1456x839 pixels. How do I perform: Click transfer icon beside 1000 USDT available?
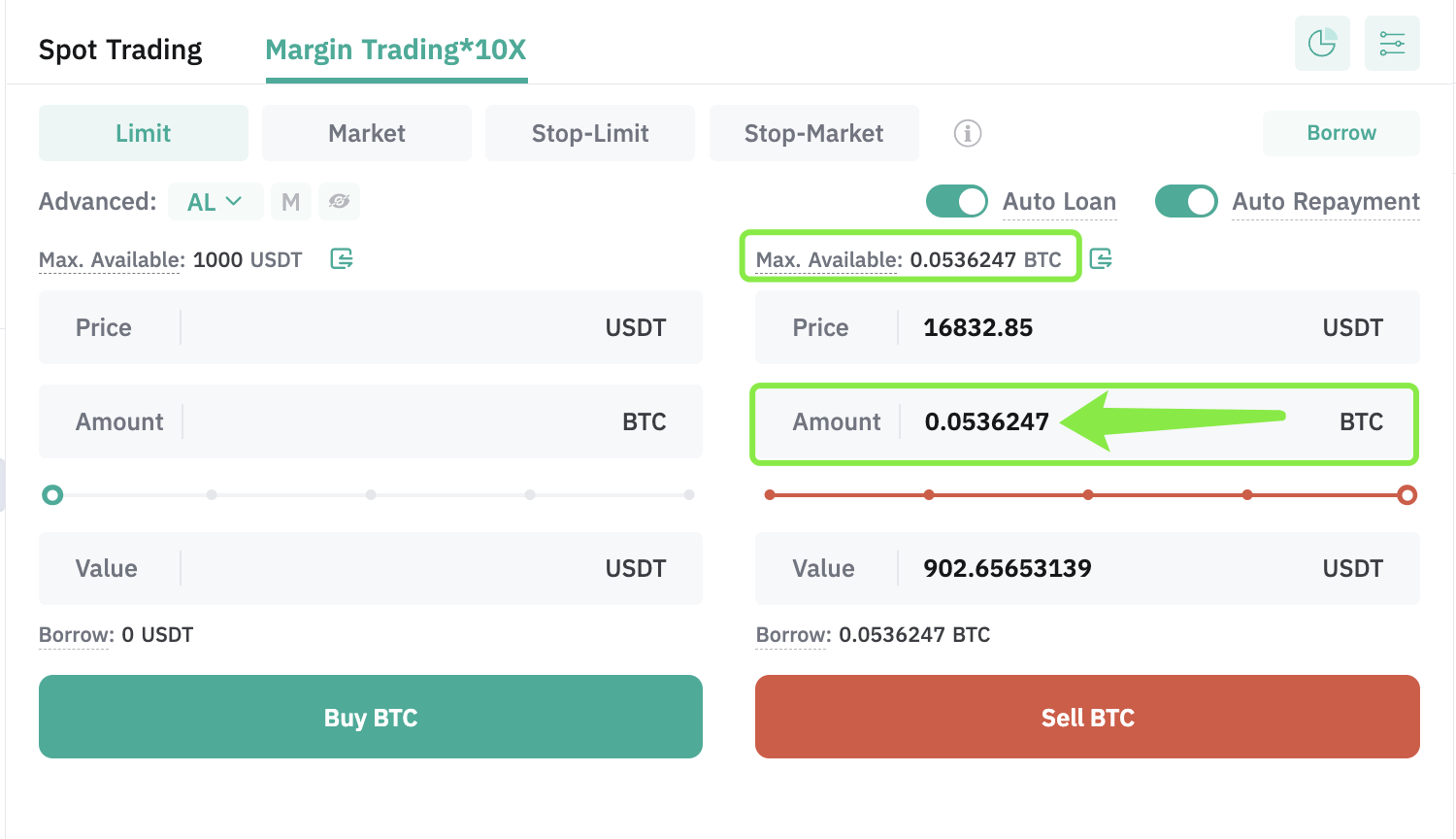[342, 258]
